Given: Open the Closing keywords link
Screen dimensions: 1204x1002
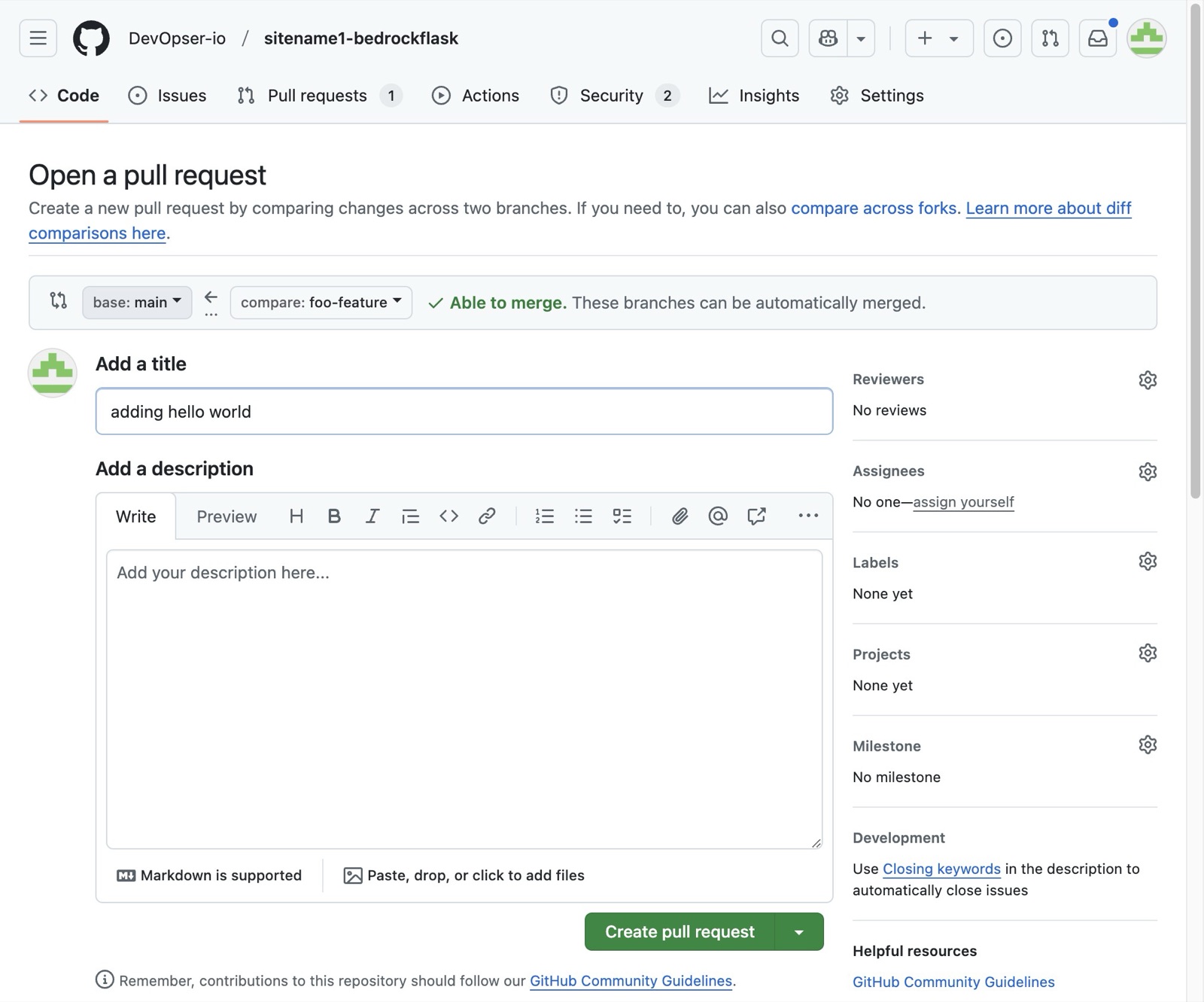Looking at the screenshot, I should pyautogui.click(x=941, y=869).
